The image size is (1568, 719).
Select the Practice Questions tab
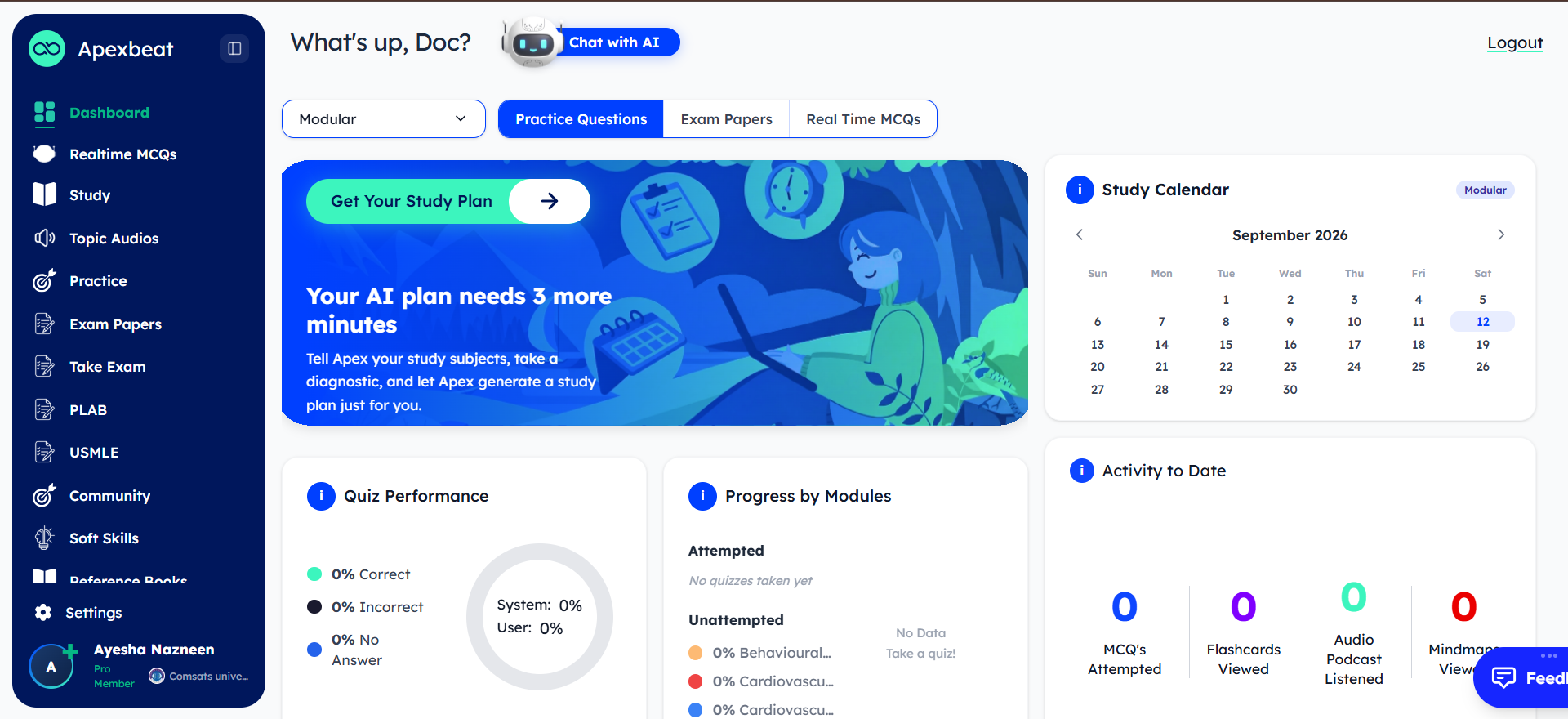click(581, 119)
